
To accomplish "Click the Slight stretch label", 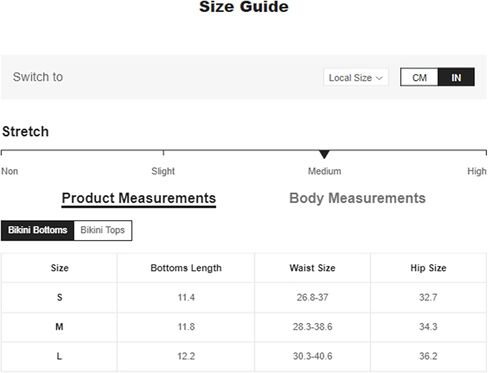I will (163, 171).
